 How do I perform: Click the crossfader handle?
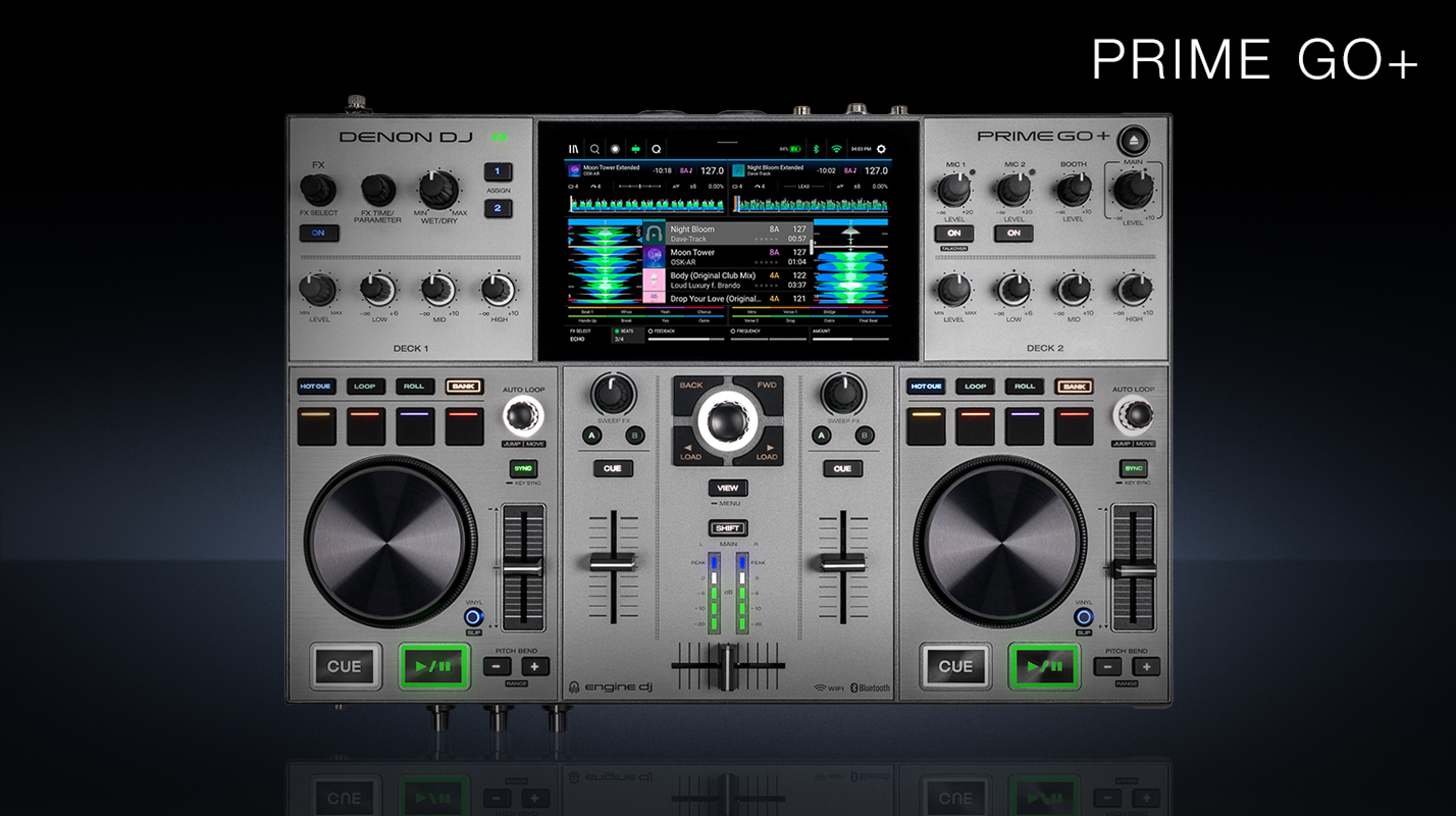(727, 667)
